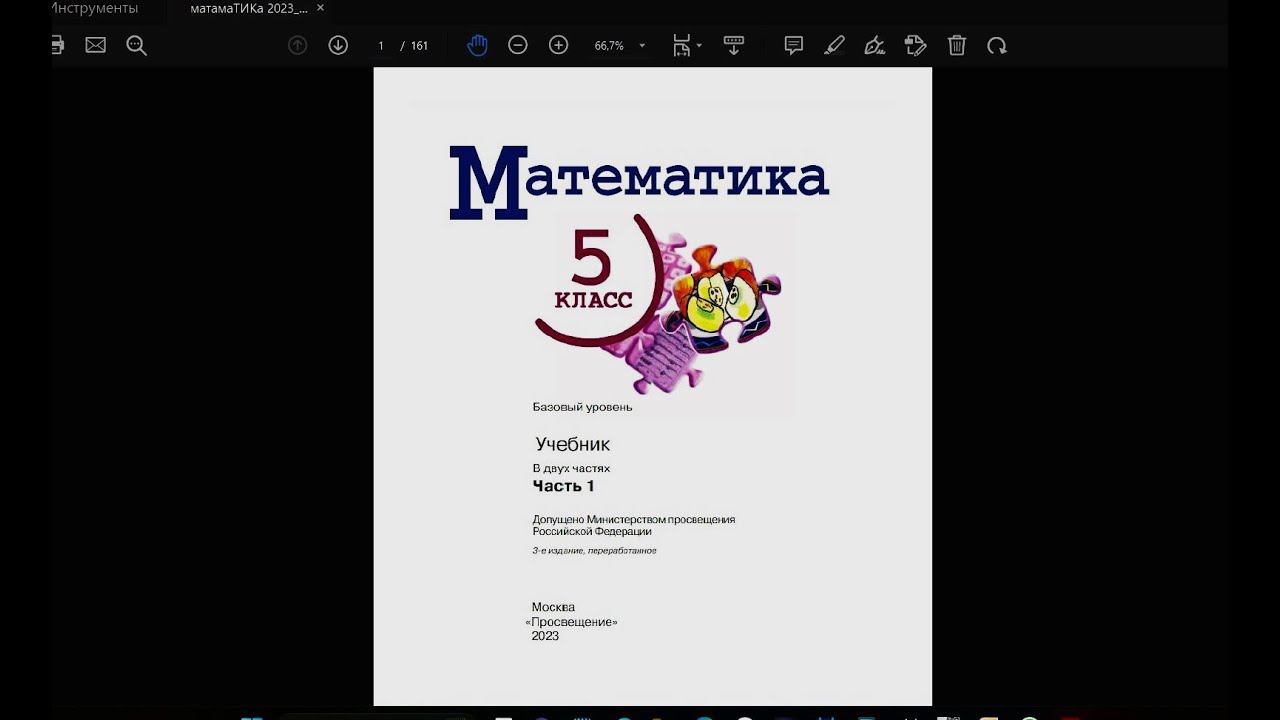
Task: Add a sticky note comment
Action: click(x=794, y=45)
